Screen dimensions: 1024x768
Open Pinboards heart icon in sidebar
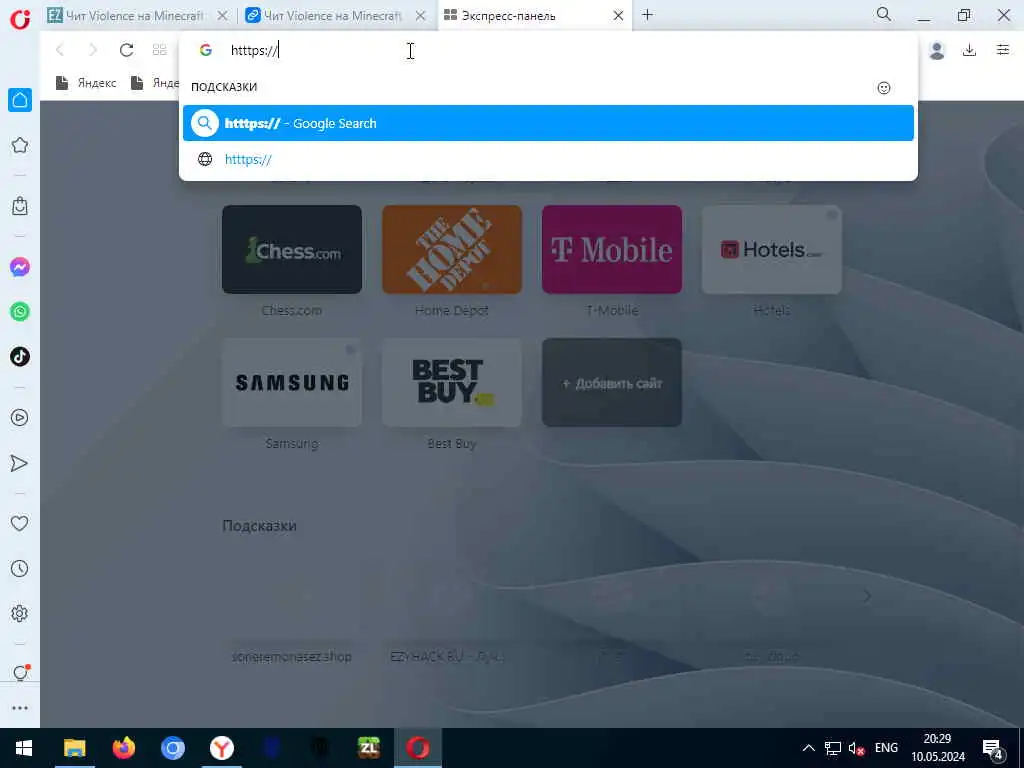coord(20,523)
